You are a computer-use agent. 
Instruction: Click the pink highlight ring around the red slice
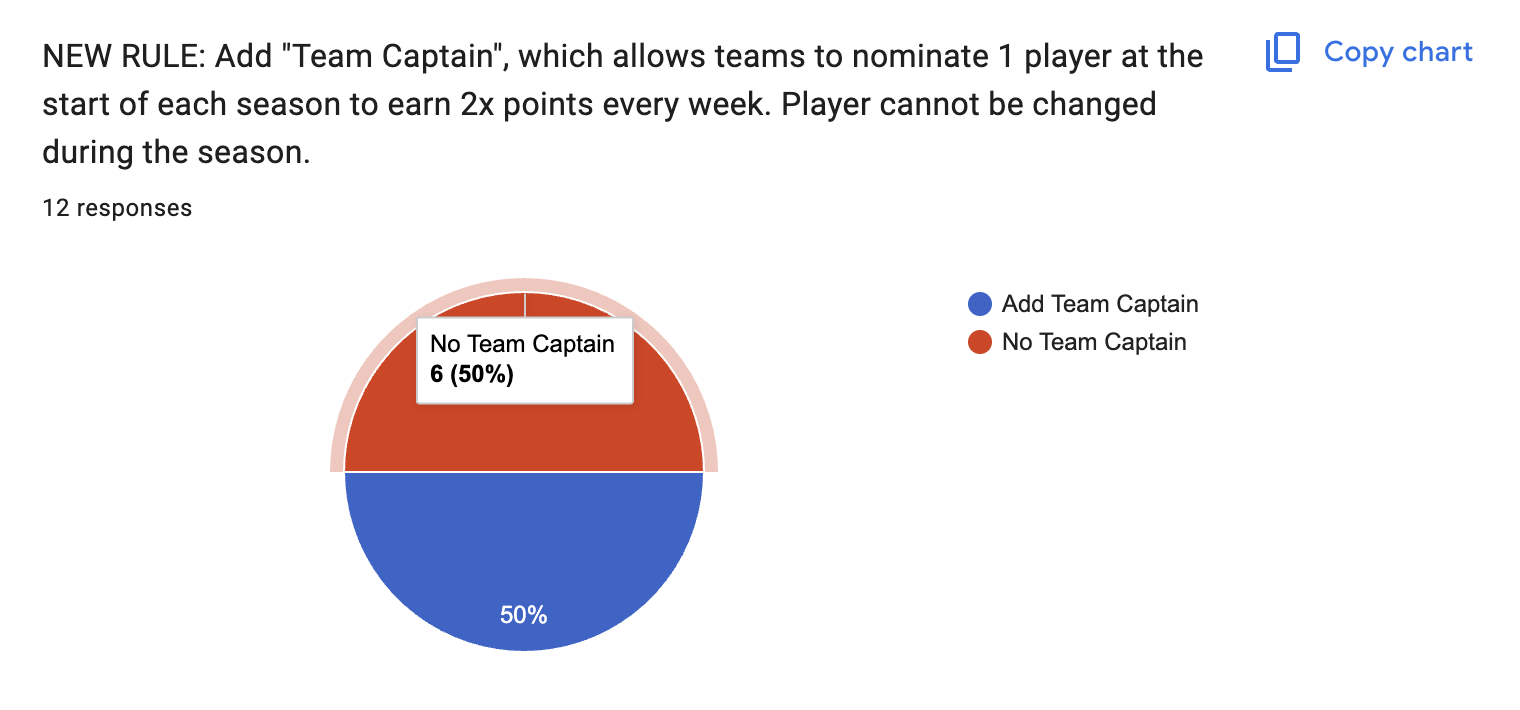[x=524, y=285]
